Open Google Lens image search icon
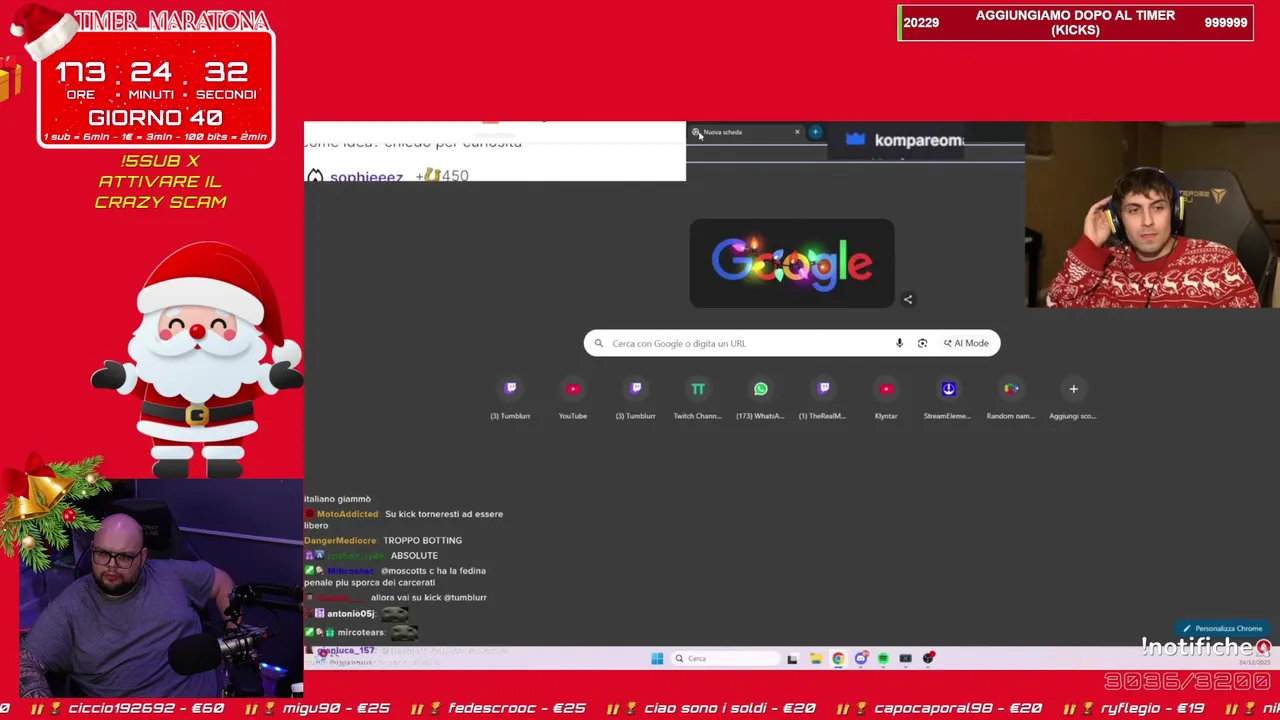Screen dimensions: 1280x720 tap(922, 343)
